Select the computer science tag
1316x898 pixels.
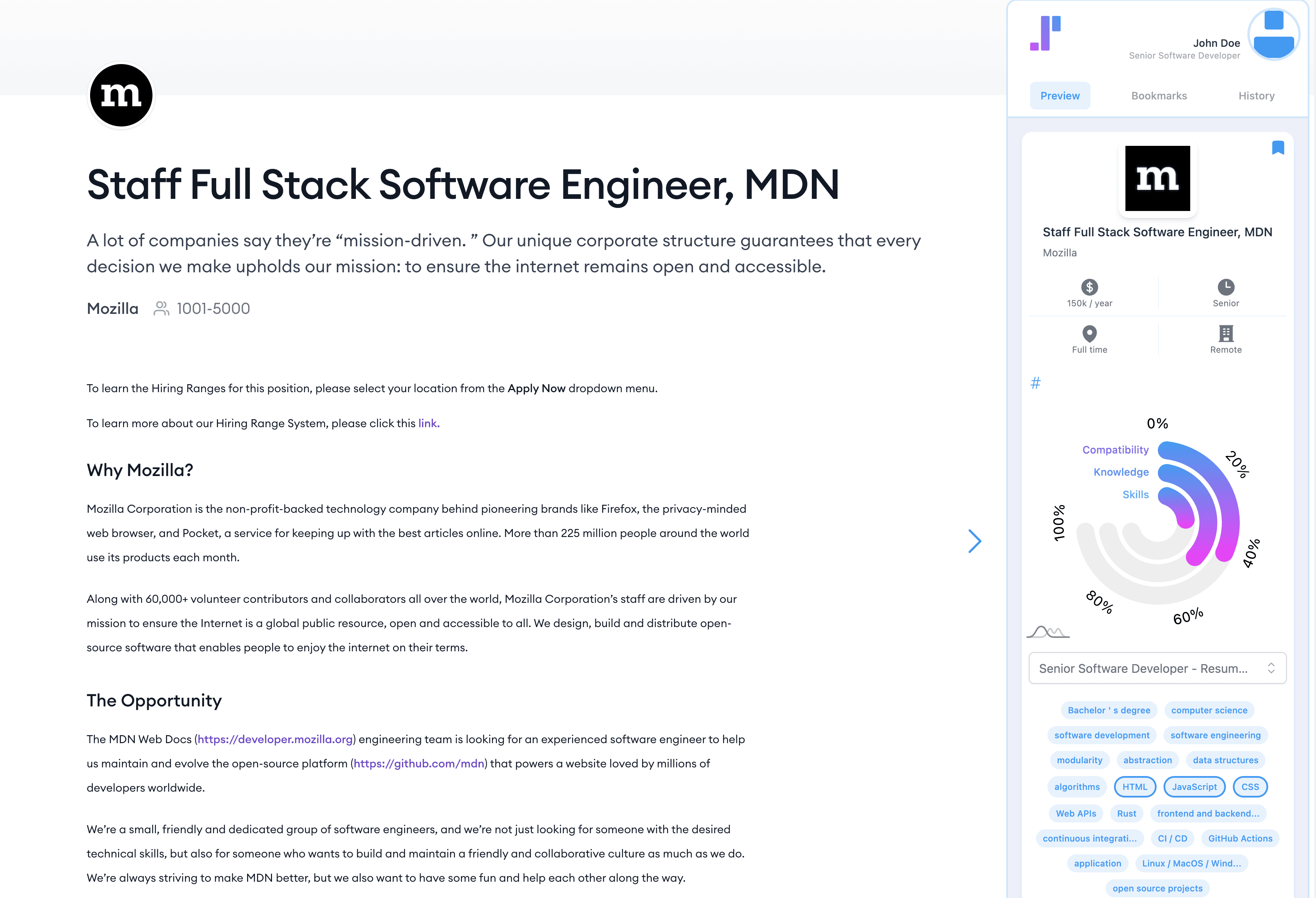pos(1209,710)
